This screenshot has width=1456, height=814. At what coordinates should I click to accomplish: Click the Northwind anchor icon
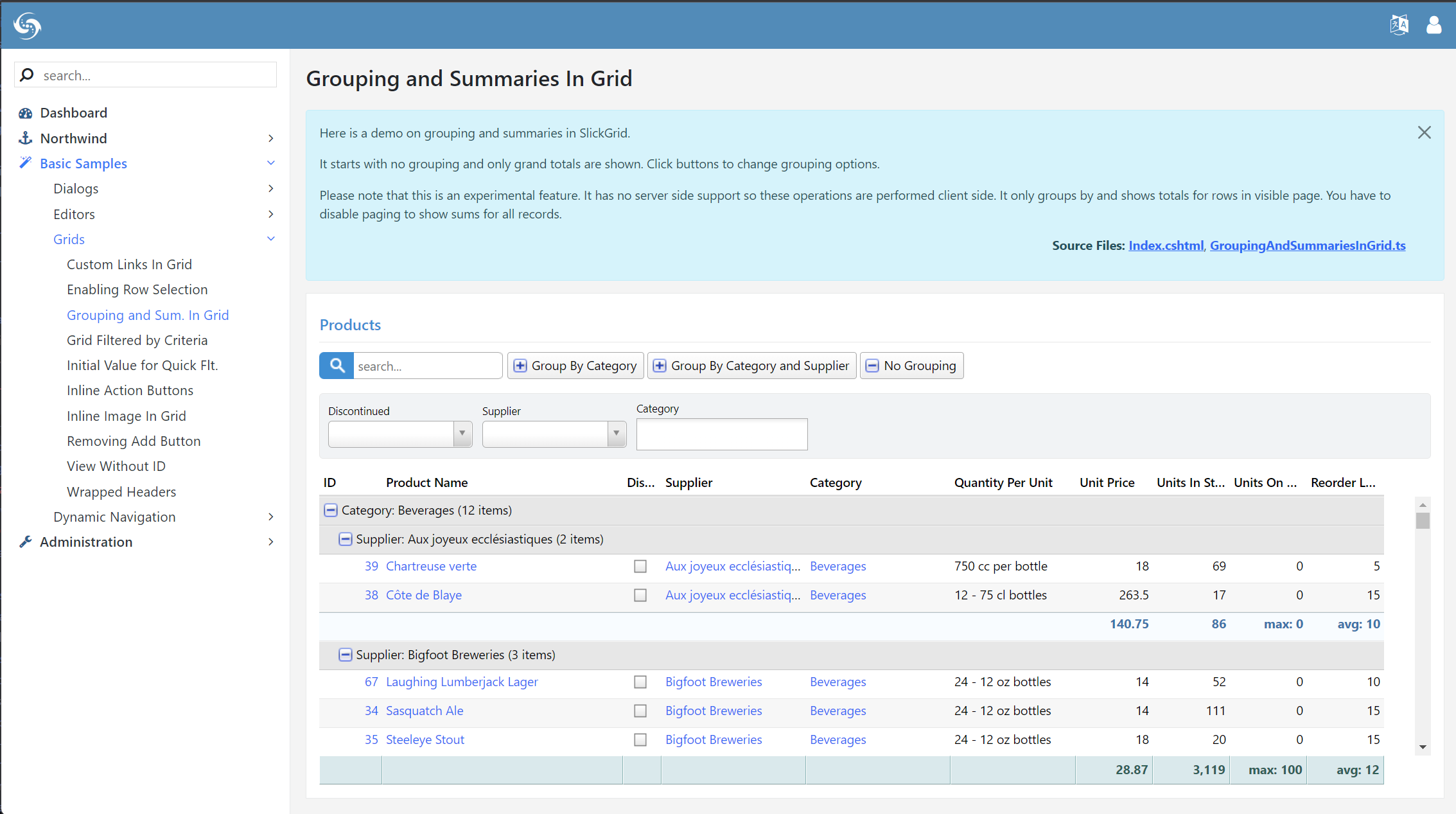(x=26, y=138)
